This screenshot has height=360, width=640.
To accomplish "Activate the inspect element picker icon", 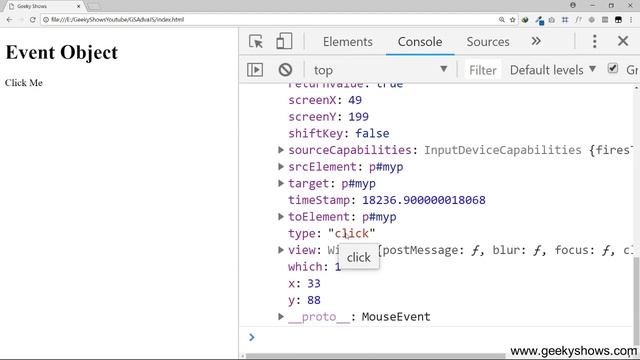I will click(256, 42).
